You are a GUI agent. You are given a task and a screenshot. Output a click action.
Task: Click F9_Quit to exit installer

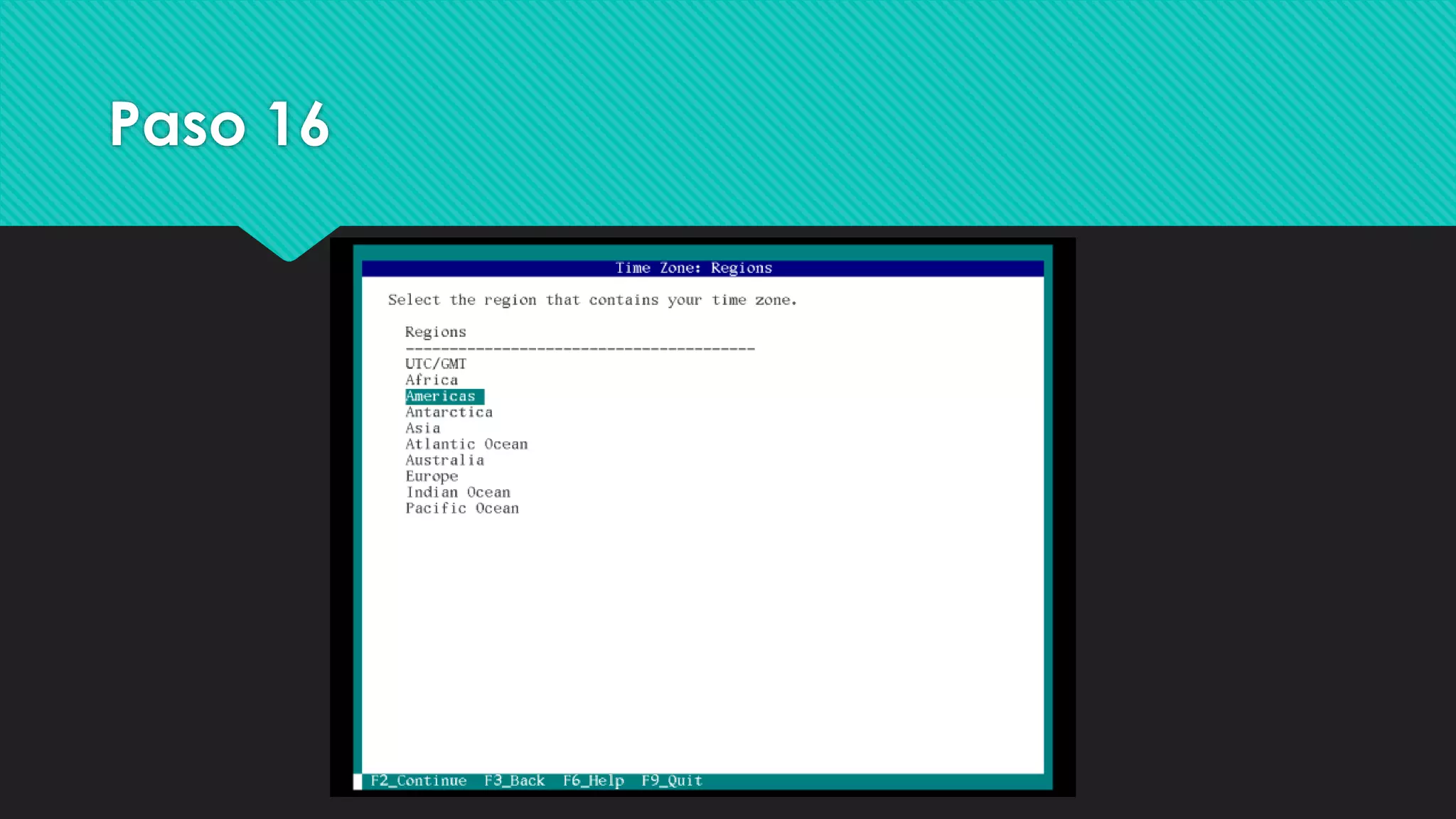(671, 781)
